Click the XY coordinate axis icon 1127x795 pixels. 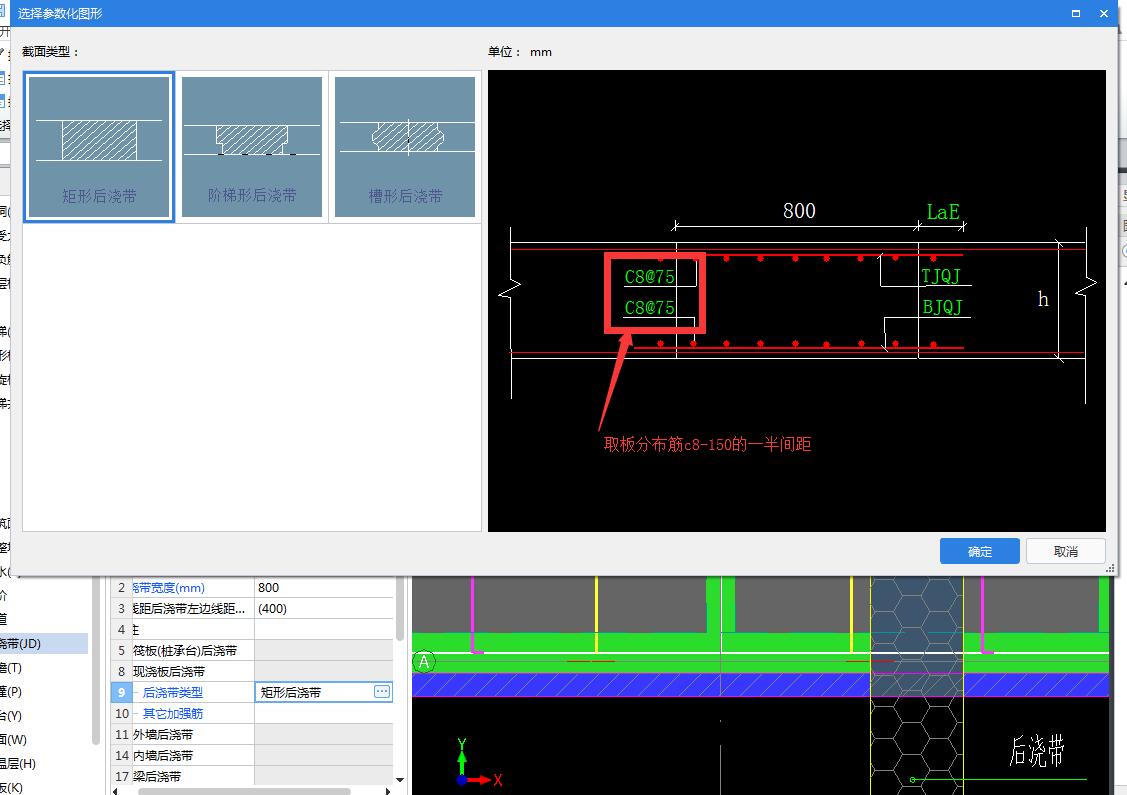click(478, 764)
